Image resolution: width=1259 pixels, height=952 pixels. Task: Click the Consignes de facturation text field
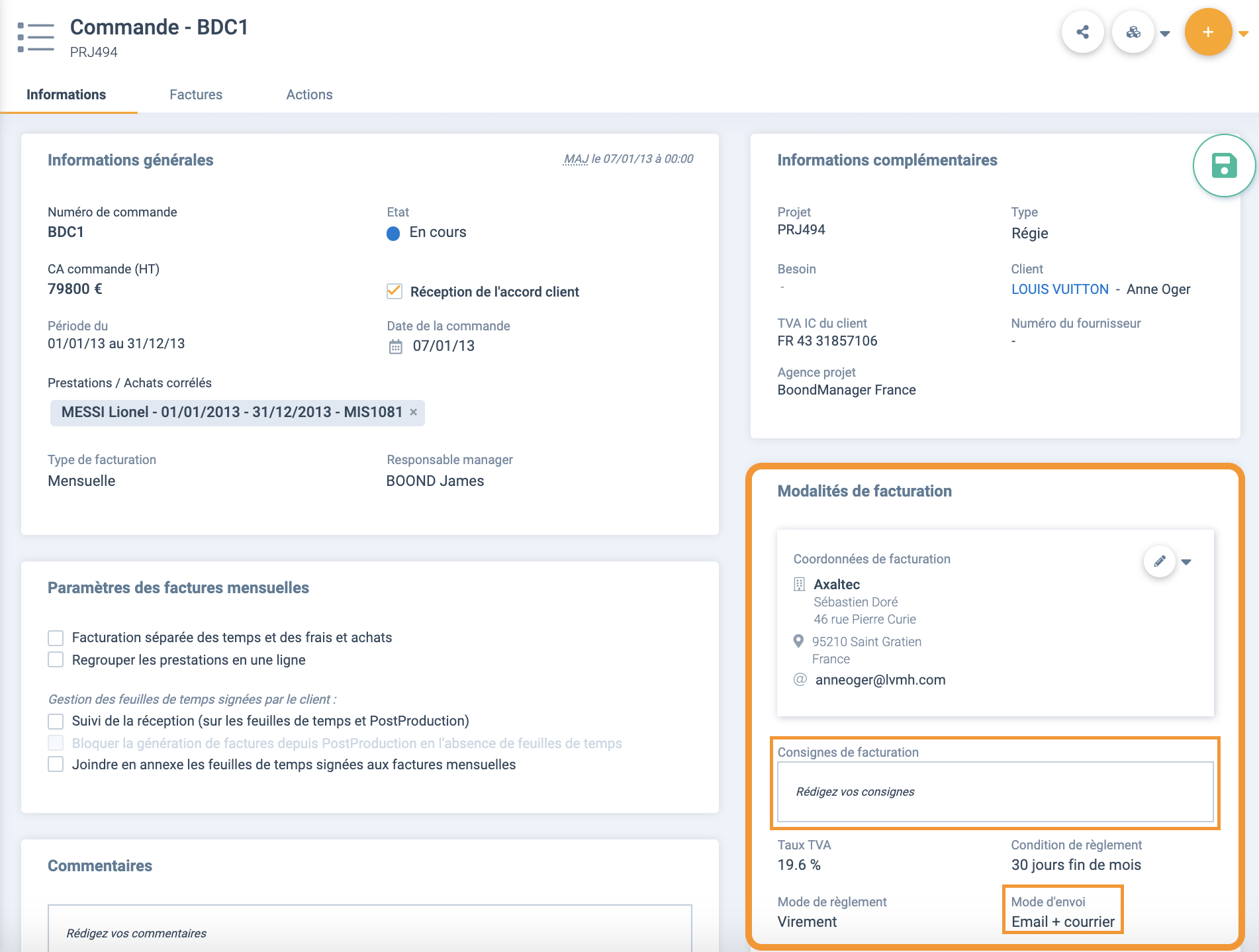click(995, 792)
